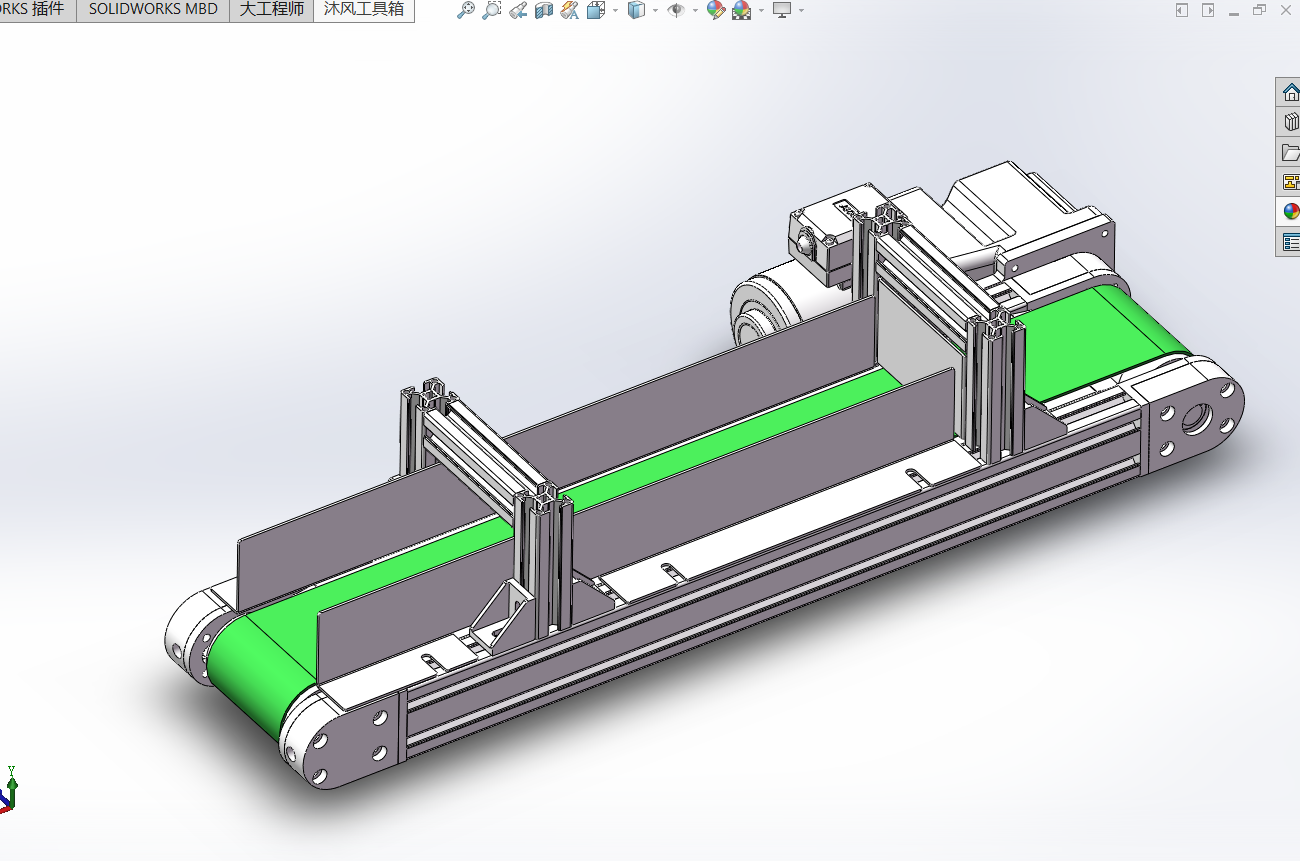The width and height of the screenshot is (1300, 861).
Task: Open the Design Library task pane icon
Action: (1290, 123)
